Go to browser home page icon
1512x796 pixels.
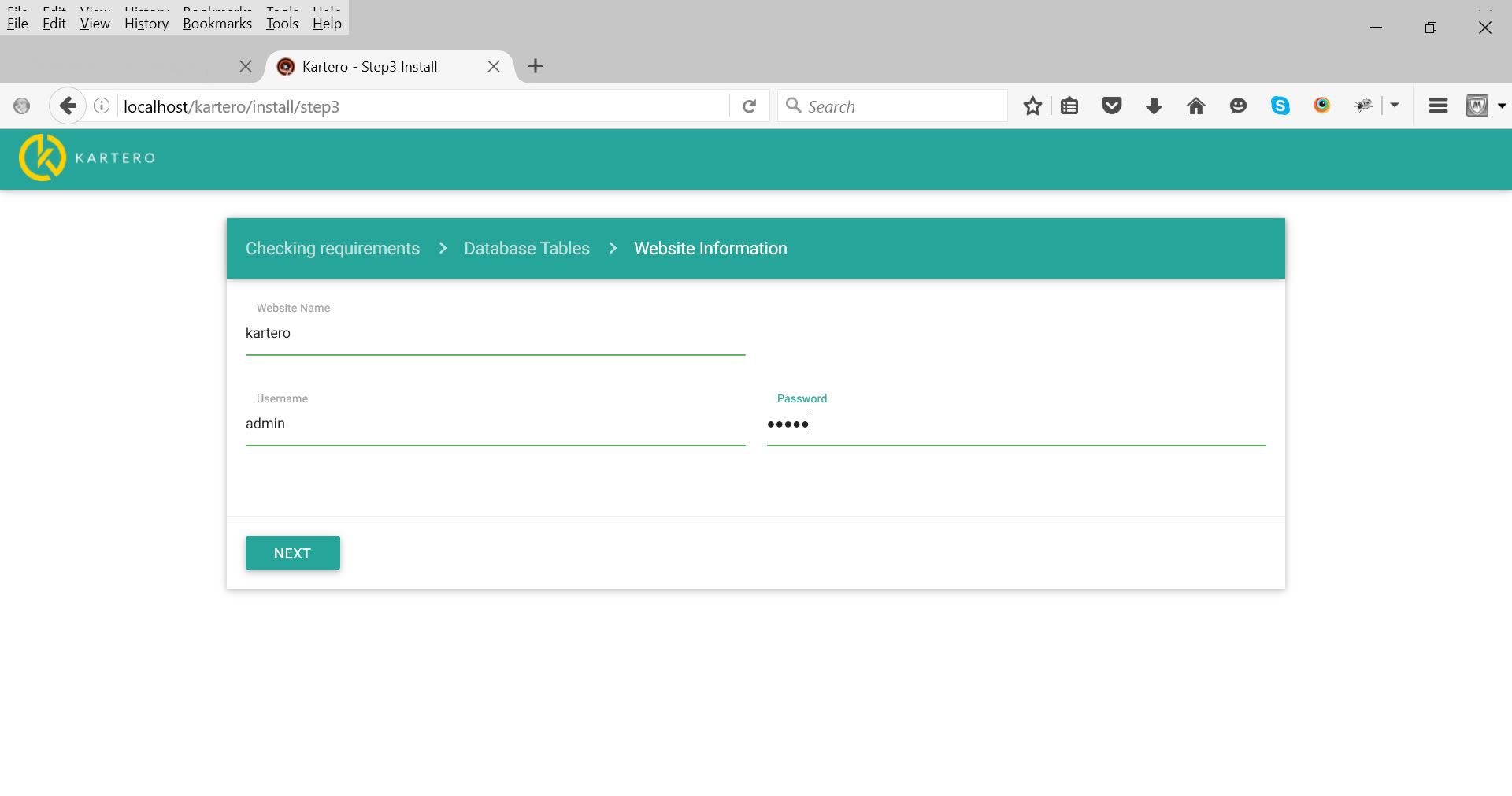click(1195, 106)
